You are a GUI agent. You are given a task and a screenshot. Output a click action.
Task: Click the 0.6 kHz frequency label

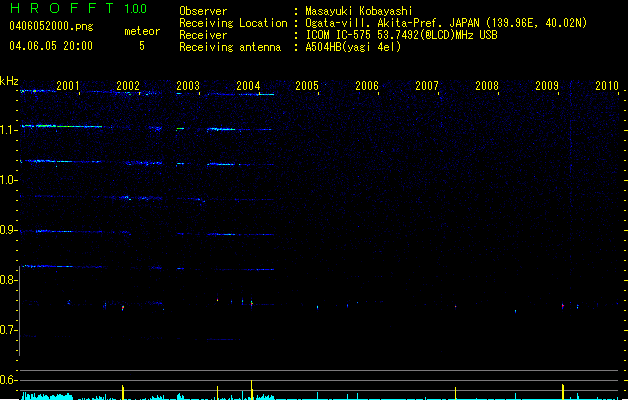pos(9,380)
